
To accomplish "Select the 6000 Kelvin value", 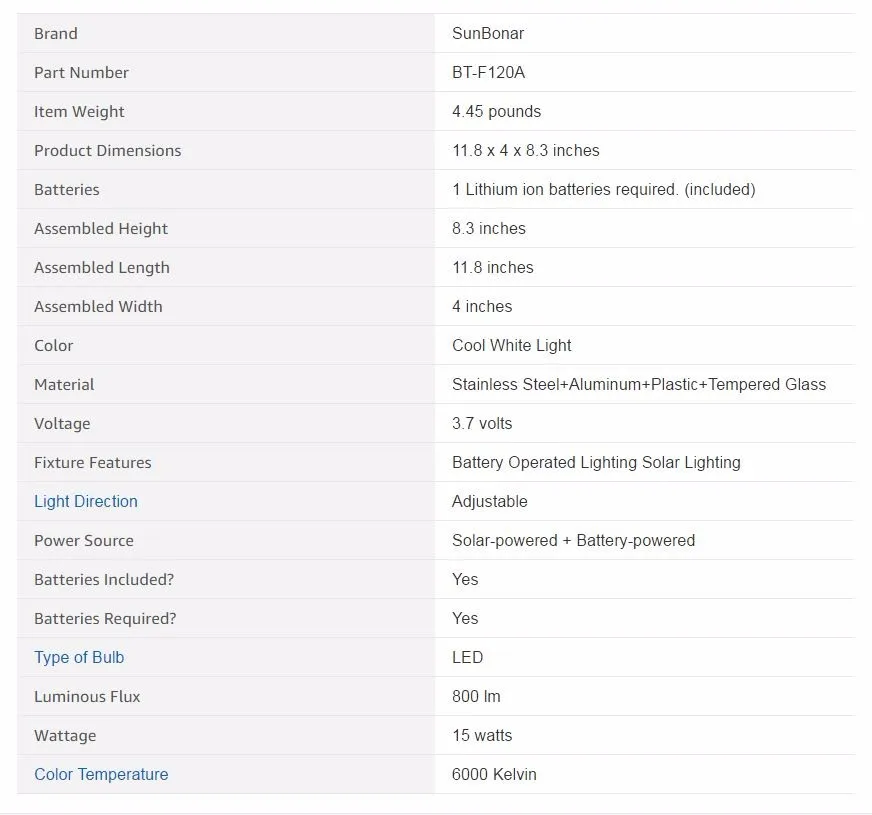I will [494, 774].
